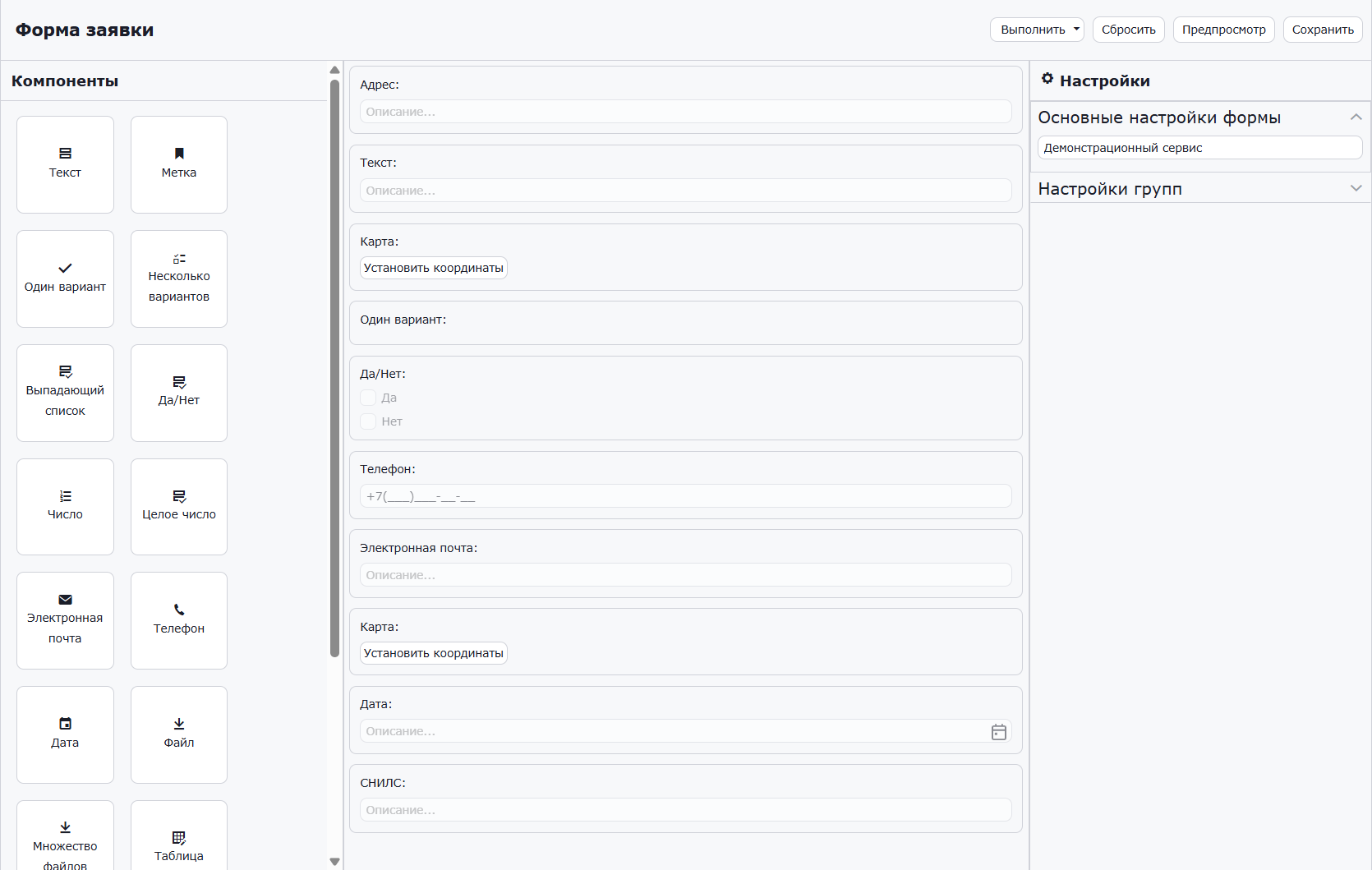Click the Телефон mask input field

point(685,496)
